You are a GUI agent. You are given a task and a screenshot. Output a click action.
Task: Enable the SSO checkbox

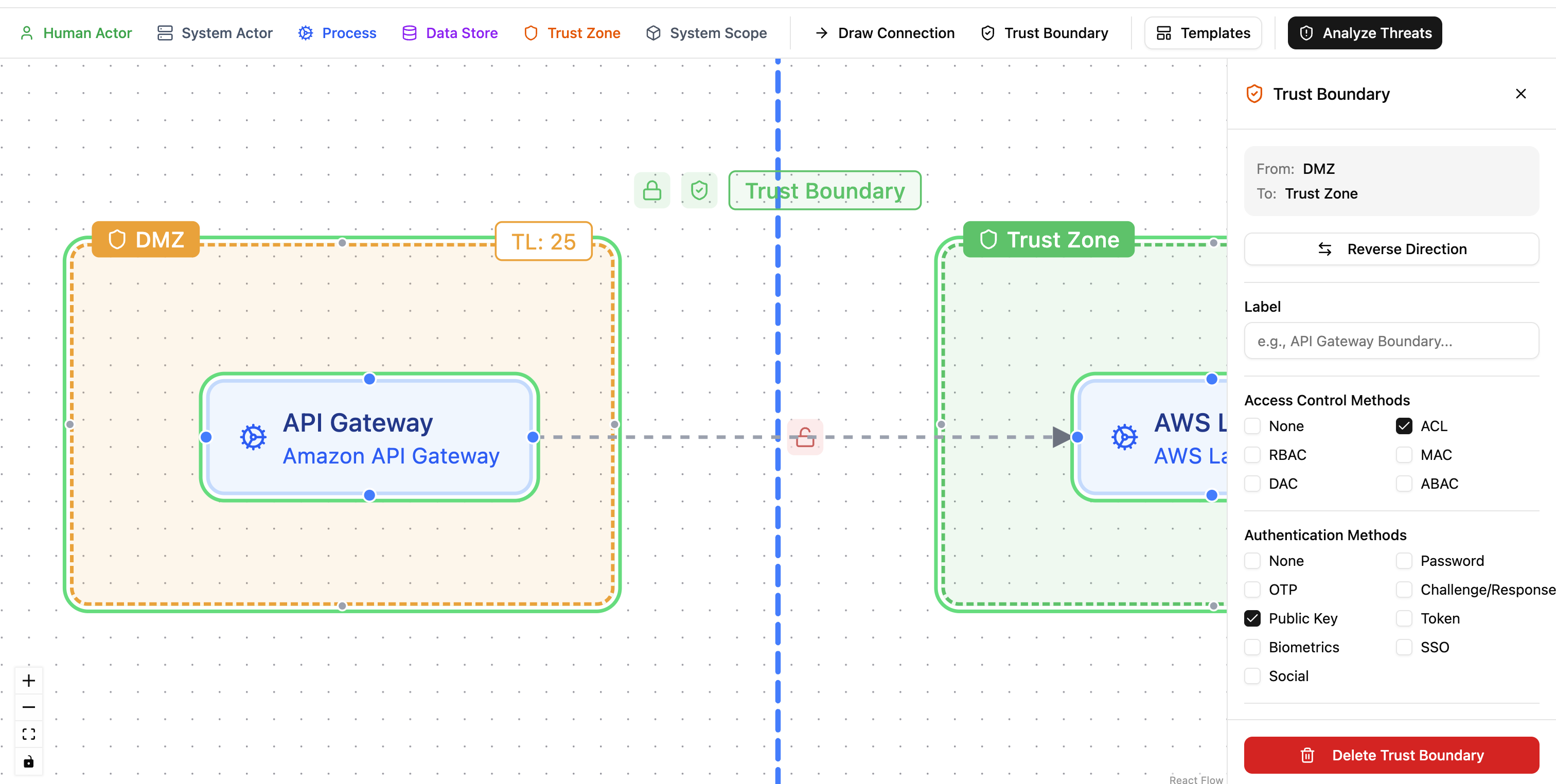[x=1404, y=647]
